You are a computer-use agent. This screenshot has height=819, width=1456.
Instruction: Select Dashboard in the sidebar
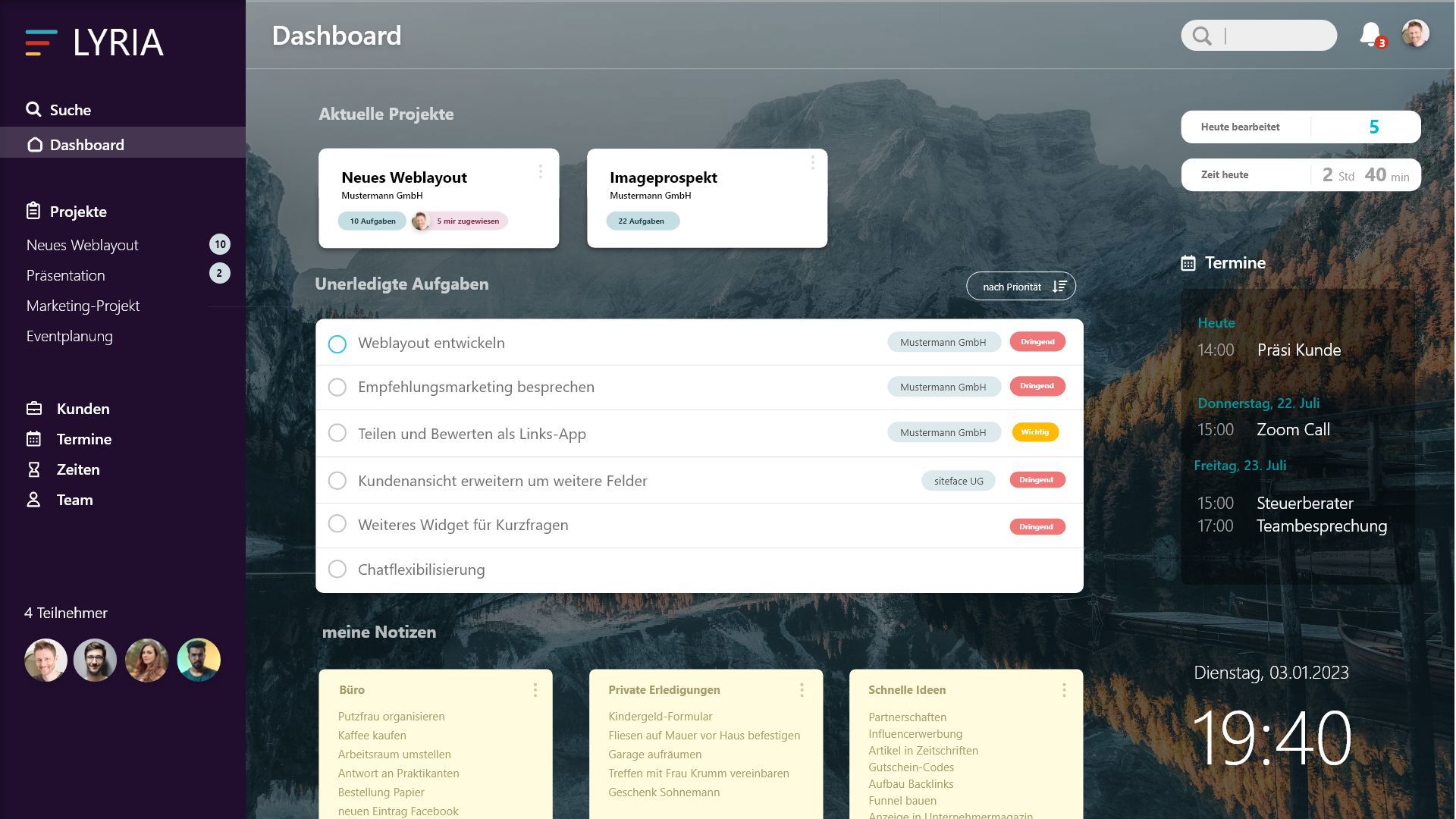[86, 144]
